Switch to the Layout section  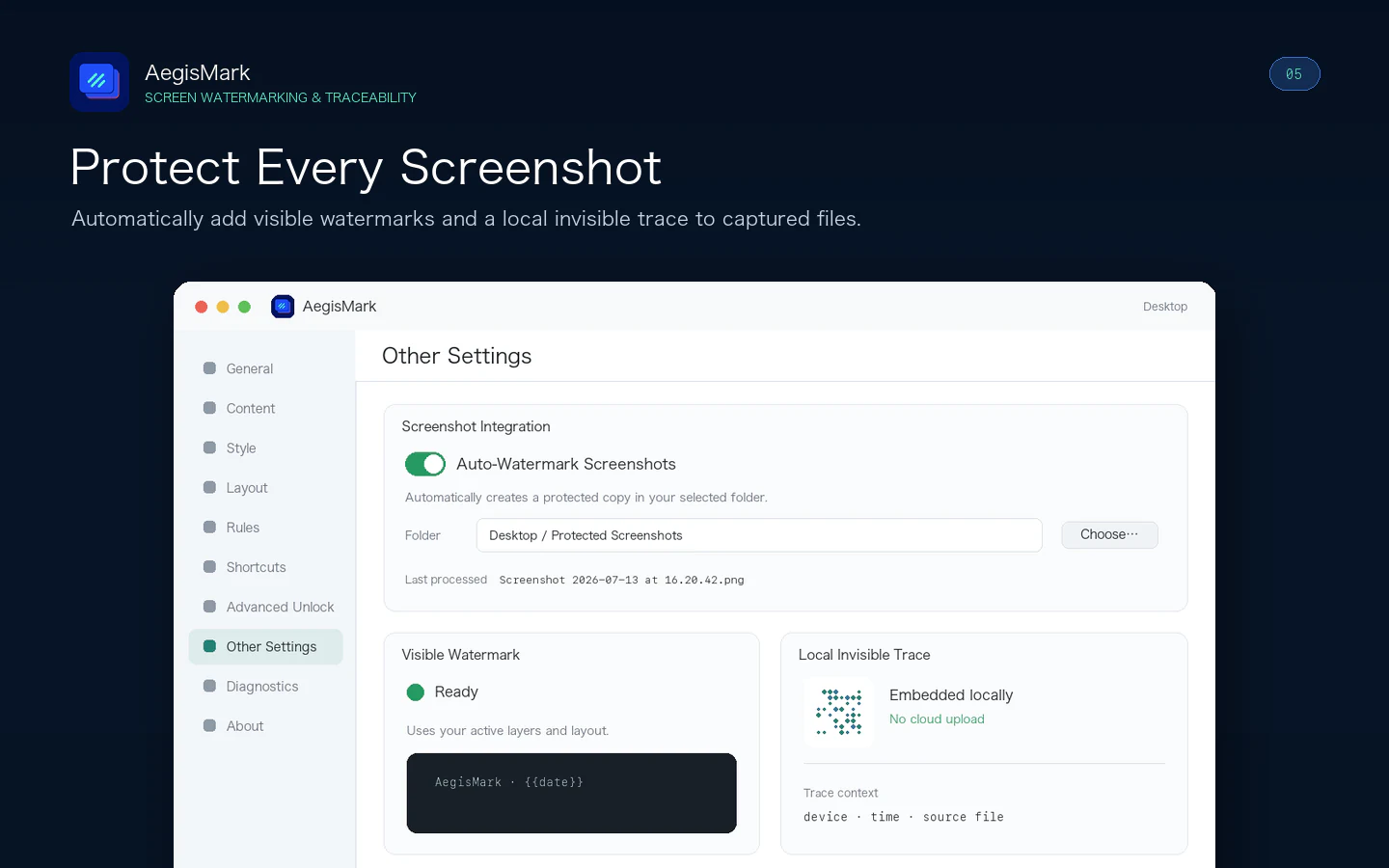266,488
